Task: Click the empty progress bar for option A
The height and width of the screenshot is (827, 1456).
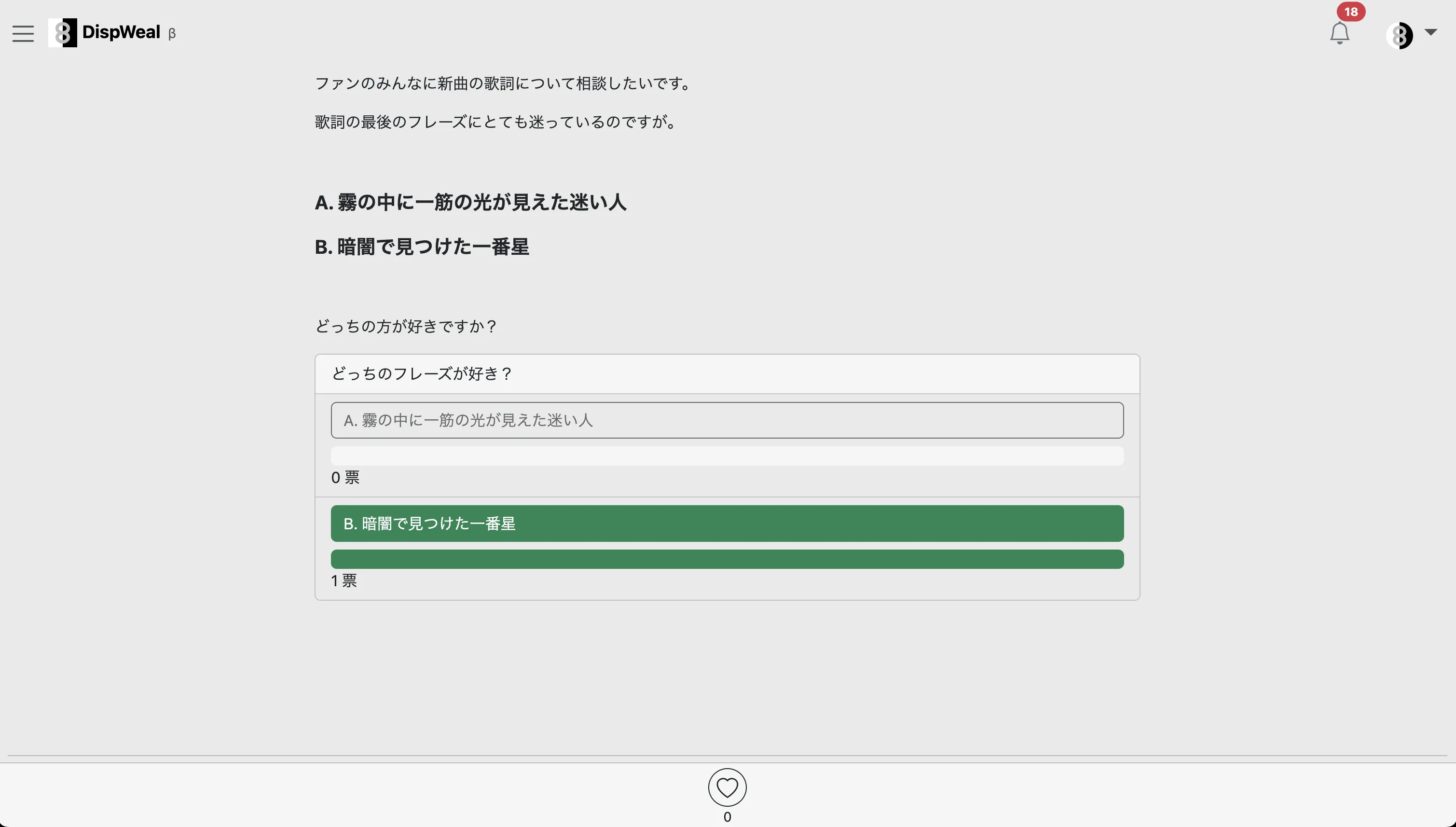Action: 727,456
